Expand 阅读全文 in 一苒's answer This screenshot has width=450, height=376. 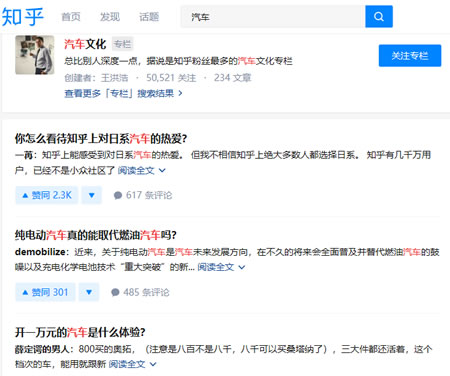tap(141, 171)
